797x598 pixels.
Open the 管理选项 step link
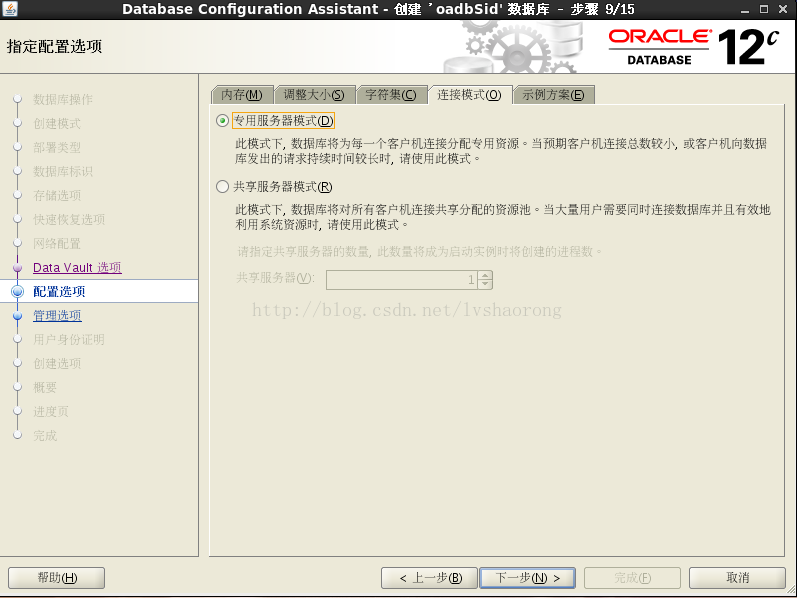coord(57,316)
